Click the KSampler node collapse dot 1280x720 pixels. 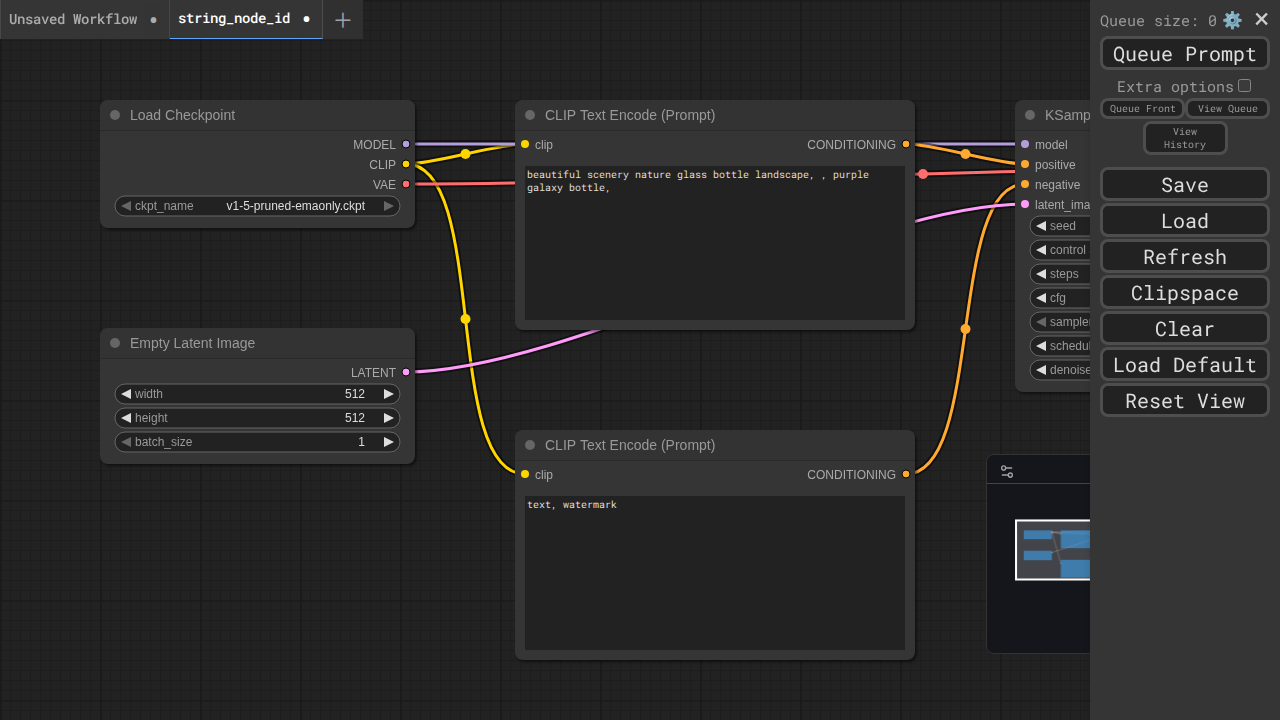1030,115
